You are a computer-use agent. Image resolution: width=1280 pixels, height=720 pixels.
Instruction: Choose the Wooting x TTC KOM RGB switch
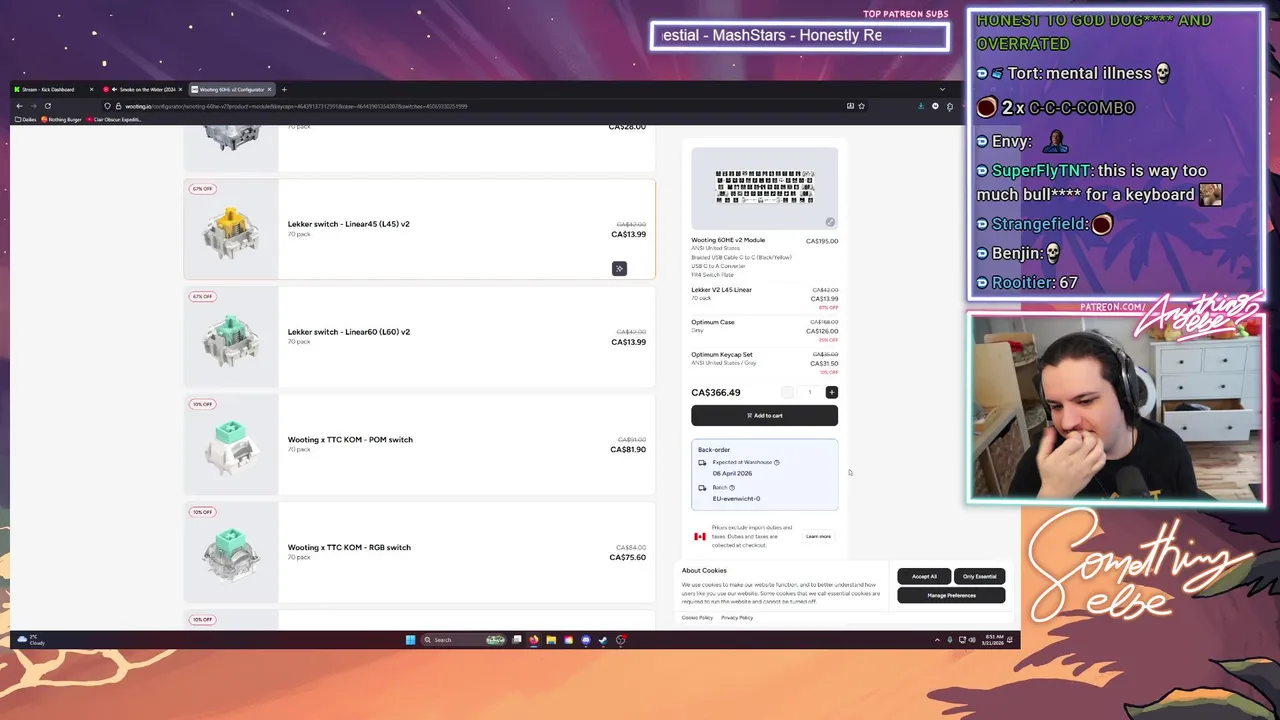click(x=419, y=553)
